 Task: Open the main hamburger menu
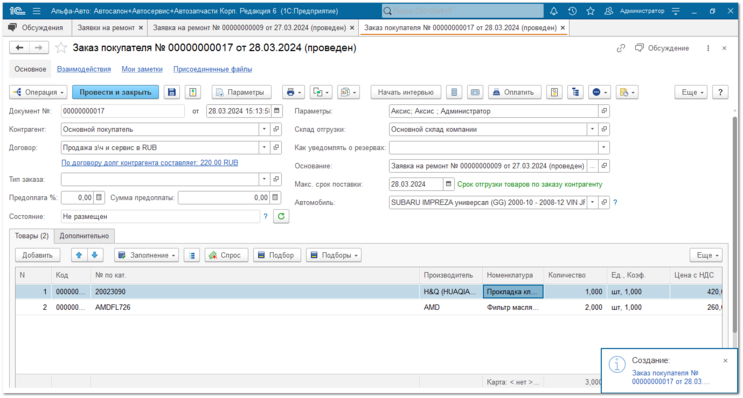pyautogui.click(x=37, y=11)
